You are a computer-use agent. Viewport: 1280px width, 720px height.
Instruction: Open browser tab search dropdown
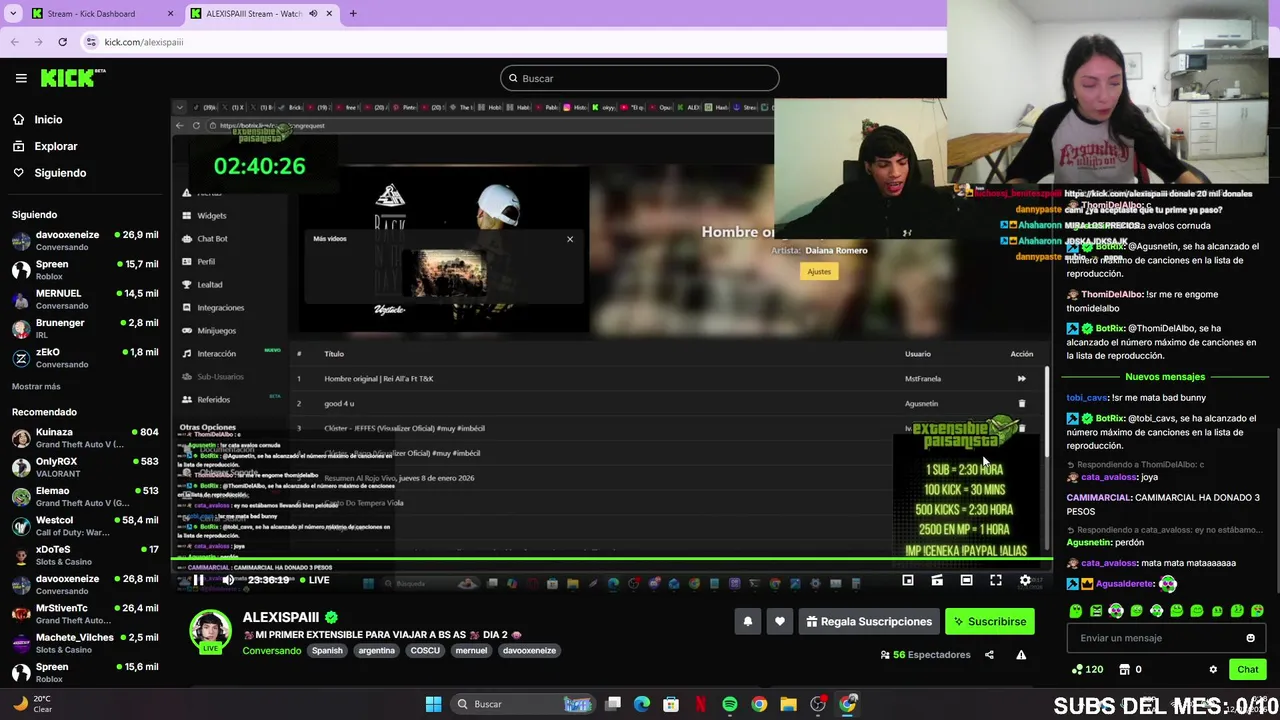[x=13, y=13]
